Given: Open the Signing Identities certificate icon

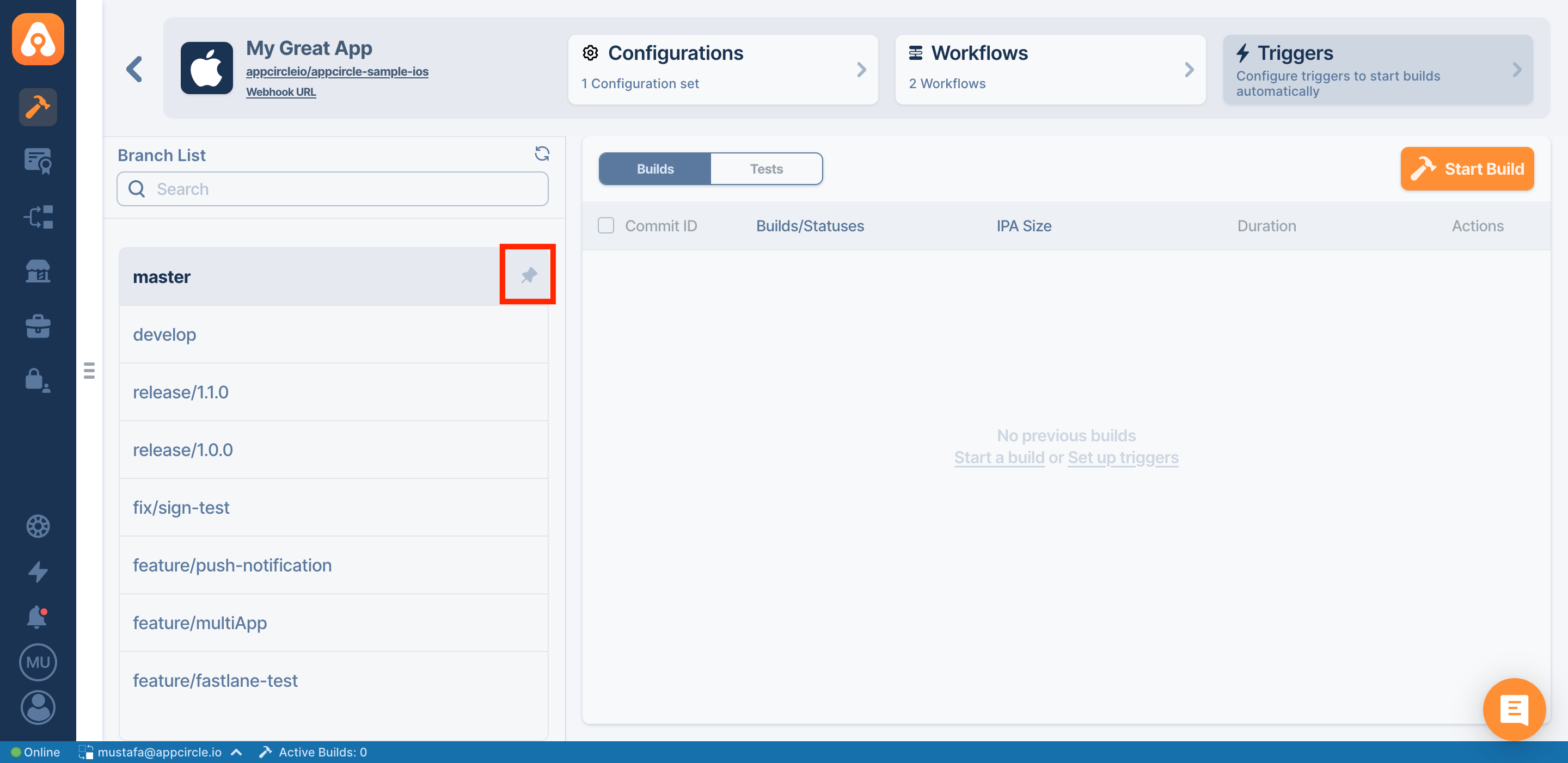Looking at the screenshot, I should [38, 161].
